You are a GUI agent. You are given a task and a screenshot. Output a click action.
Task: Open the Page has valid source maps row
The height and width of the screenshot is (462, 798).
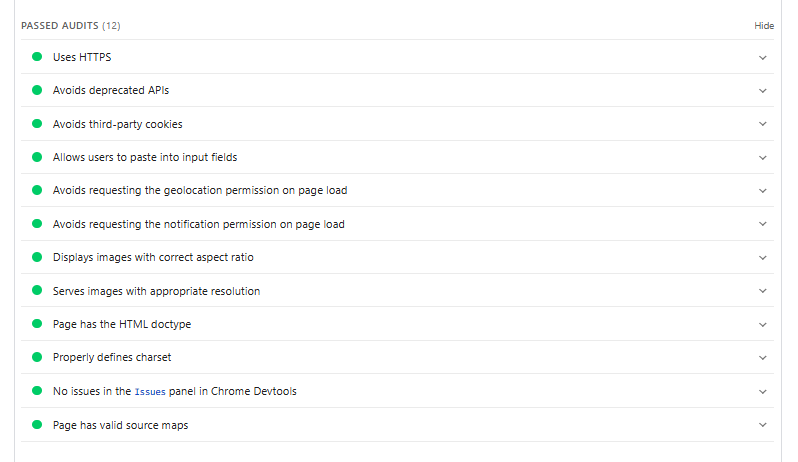click(x=120, y=425)
